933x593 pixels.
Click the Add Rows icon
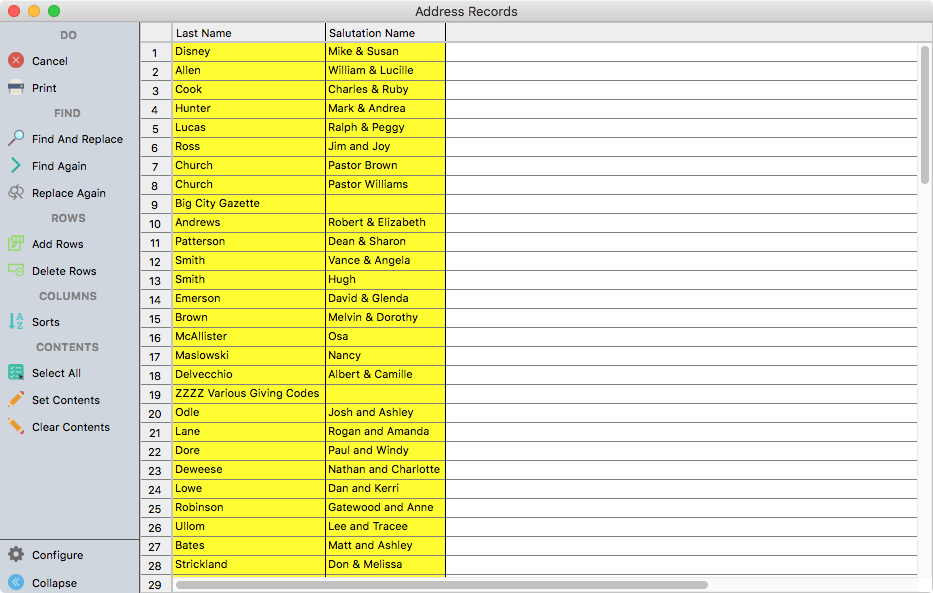[16, 244]
